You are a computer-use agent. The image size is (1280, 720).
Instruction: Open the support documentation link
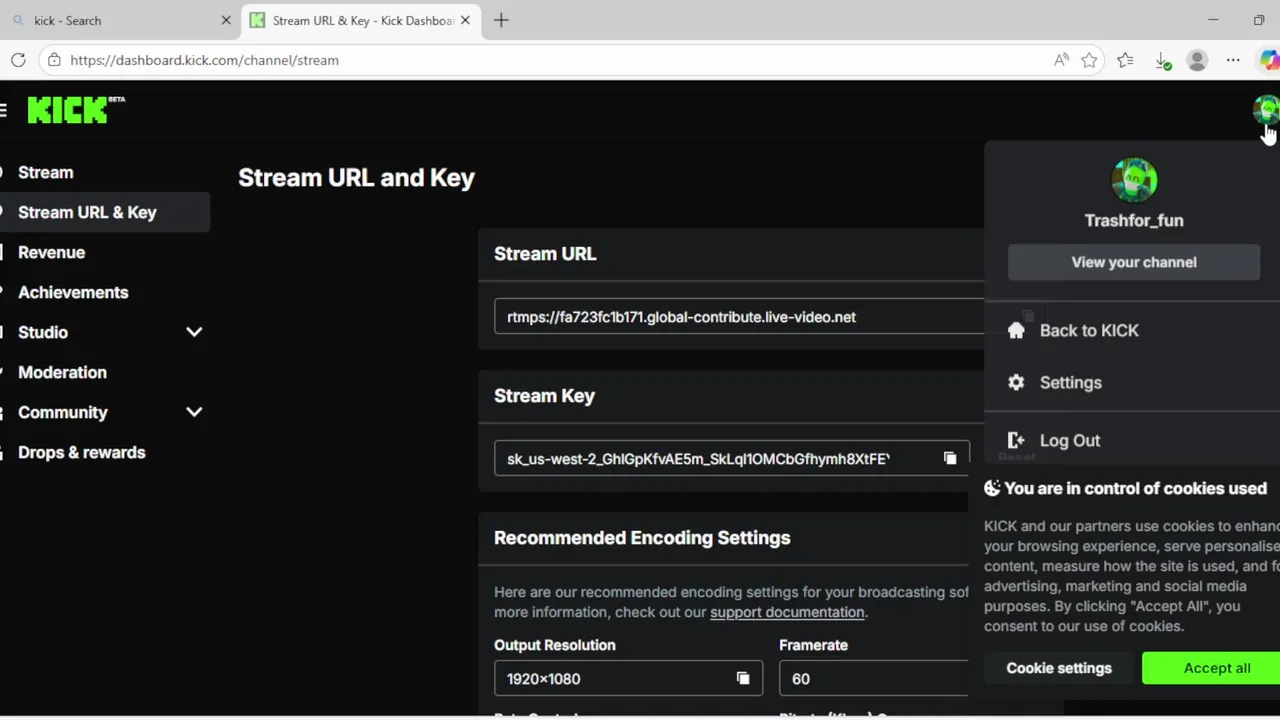tap(787, 612)
